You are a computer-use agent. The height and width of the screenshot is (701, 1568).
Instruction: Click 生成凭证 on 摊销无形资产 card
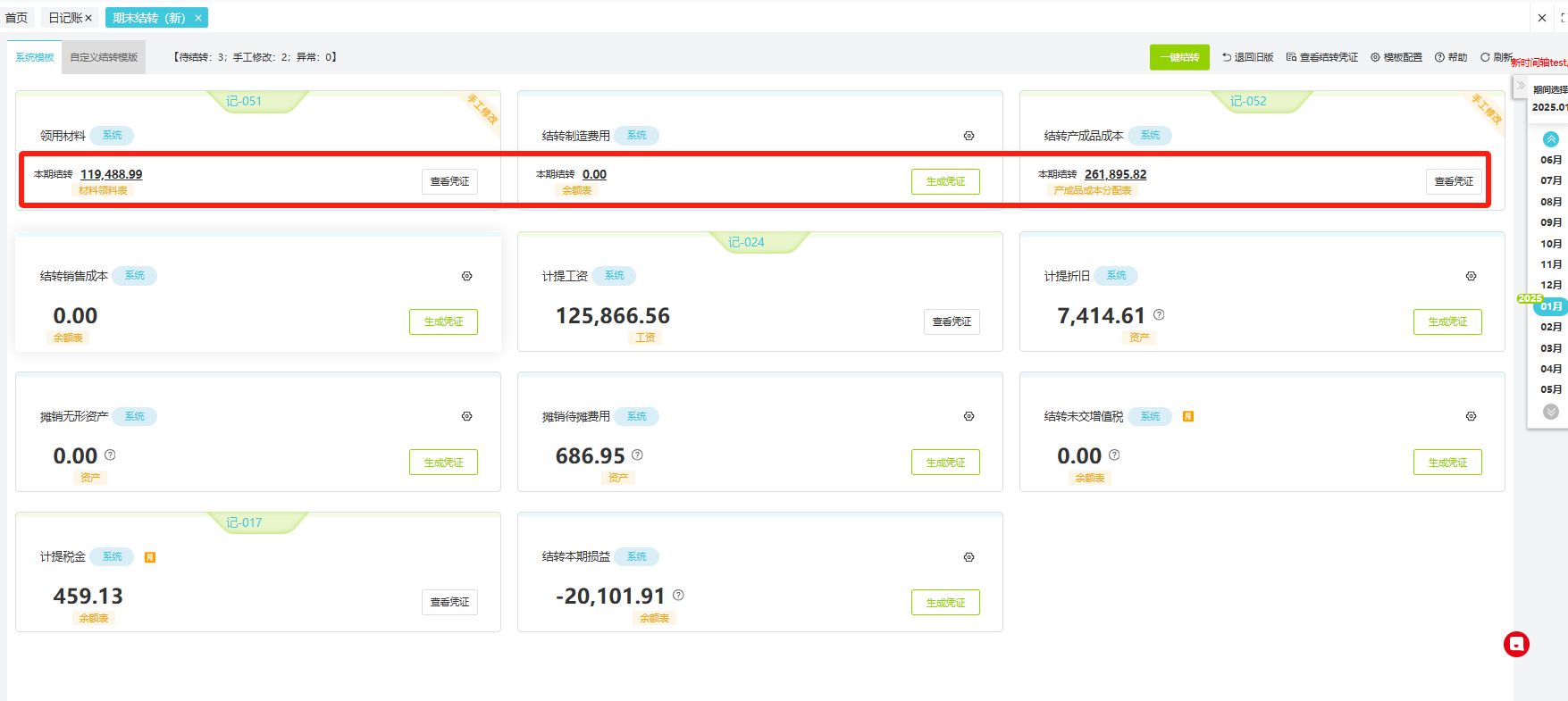pos(443,463)
